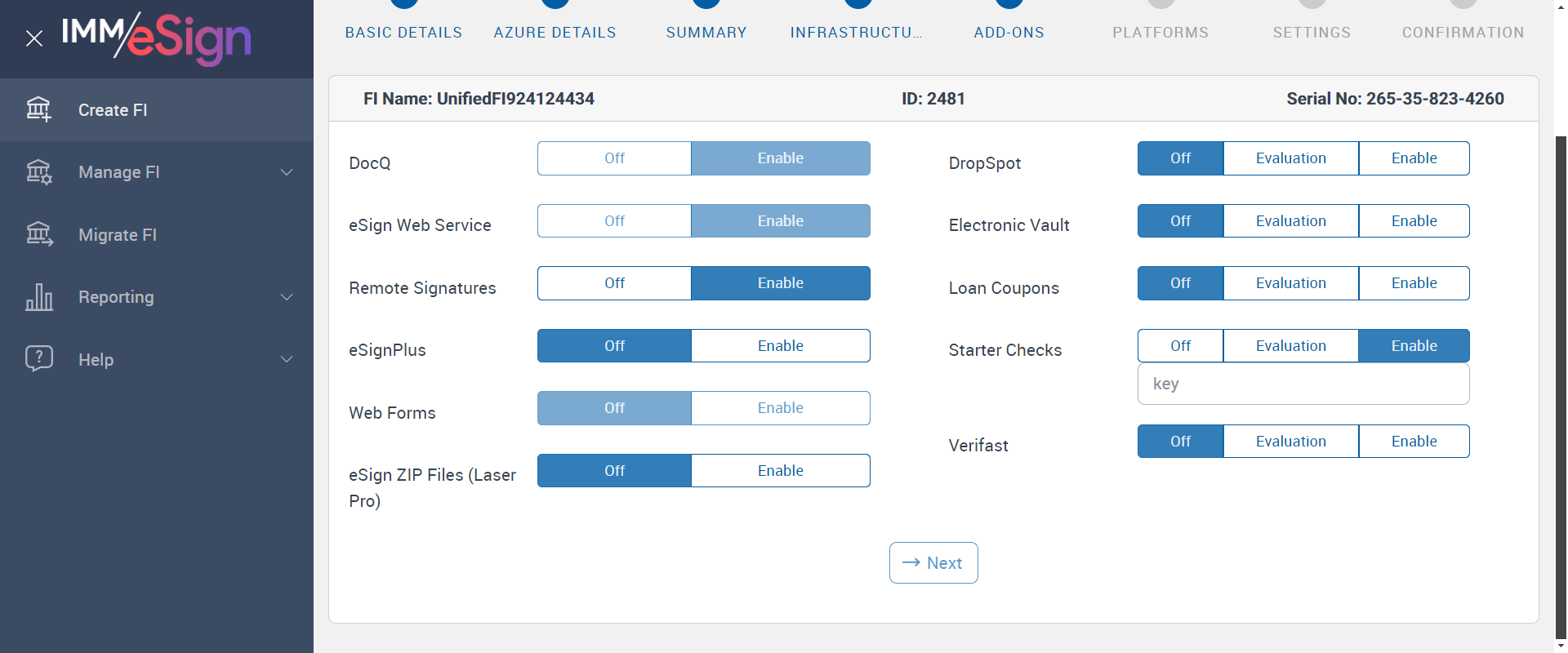The height and width of the screenshot is (653, 1568).
Task: Turn Loan Coupons Off
Action: coord(1181,283)
